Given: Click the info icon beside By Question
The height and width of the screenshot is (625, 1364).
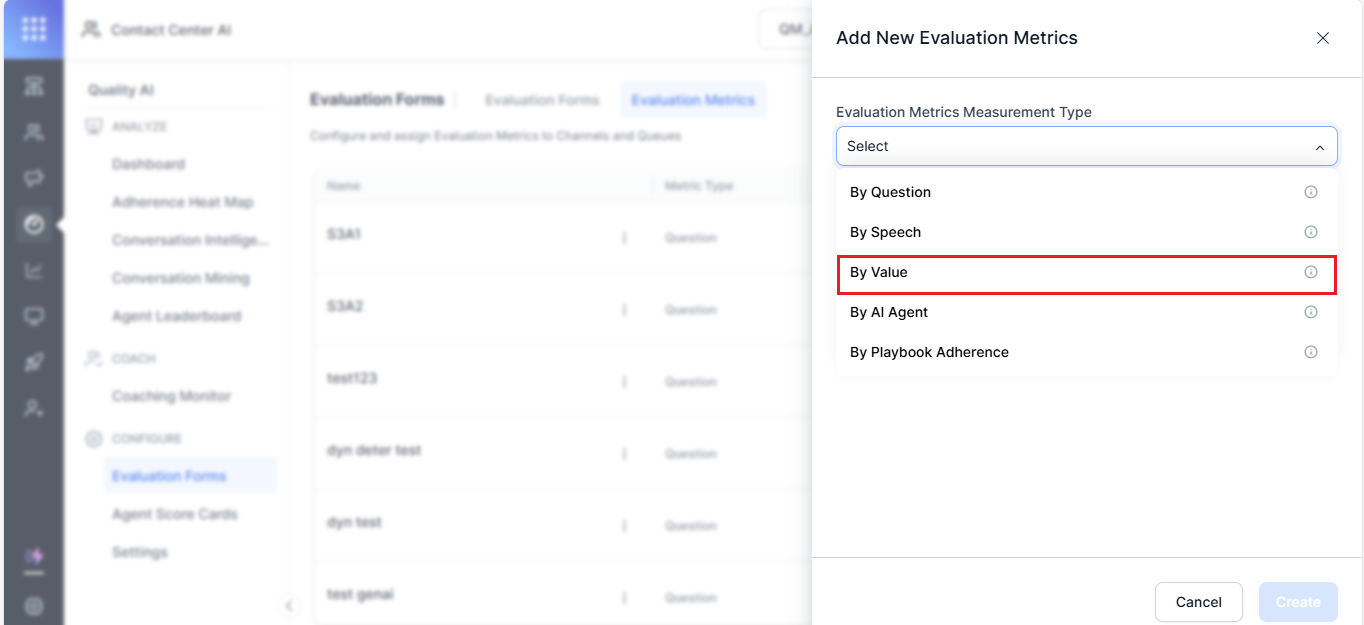Looking at the screenshot, I should click(1310, 192).
